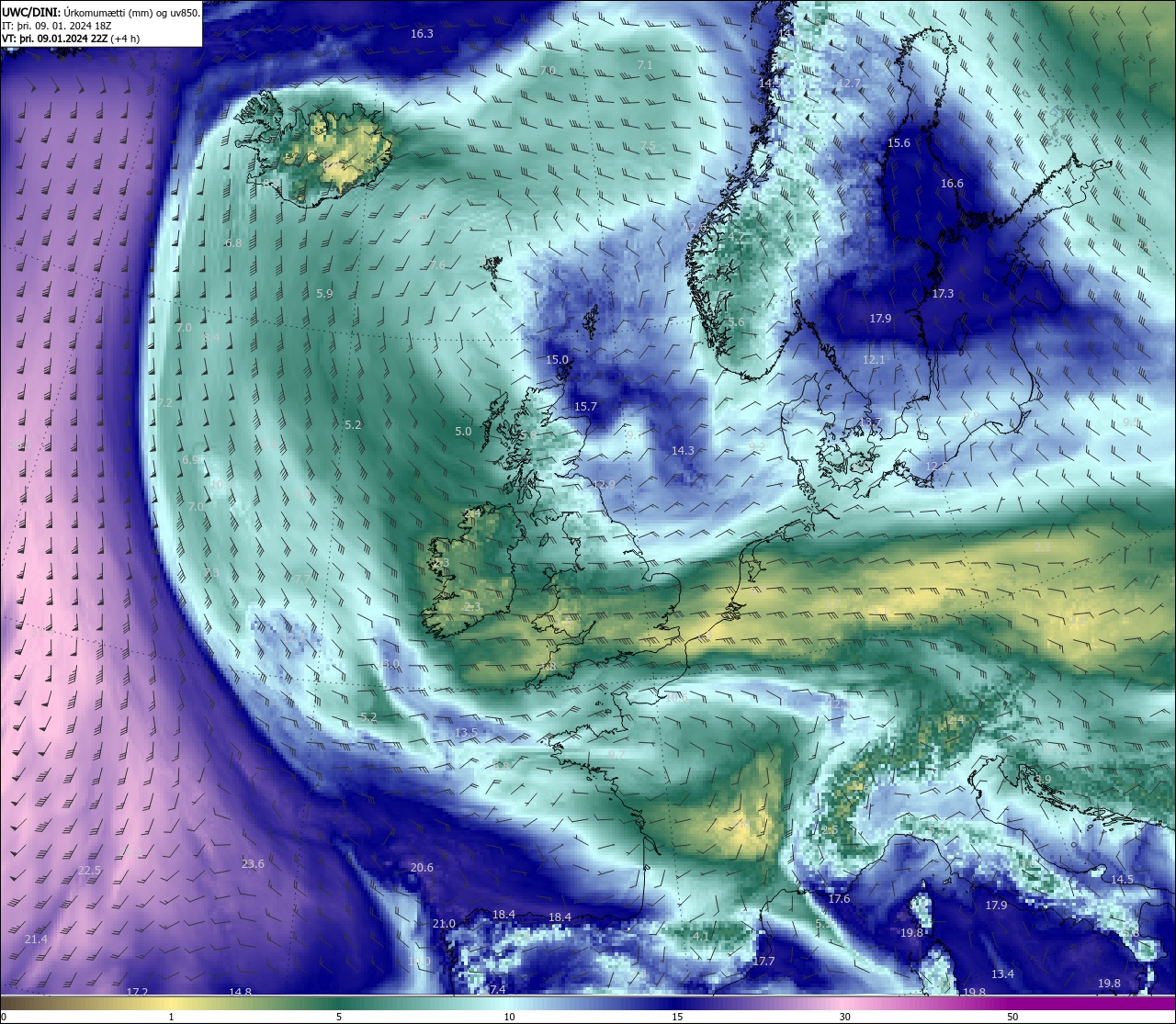1176x1024 pixels.
Task: Click the 15.7 value east of Scotland
Action: pyautogui.click(x=585, y=406)
